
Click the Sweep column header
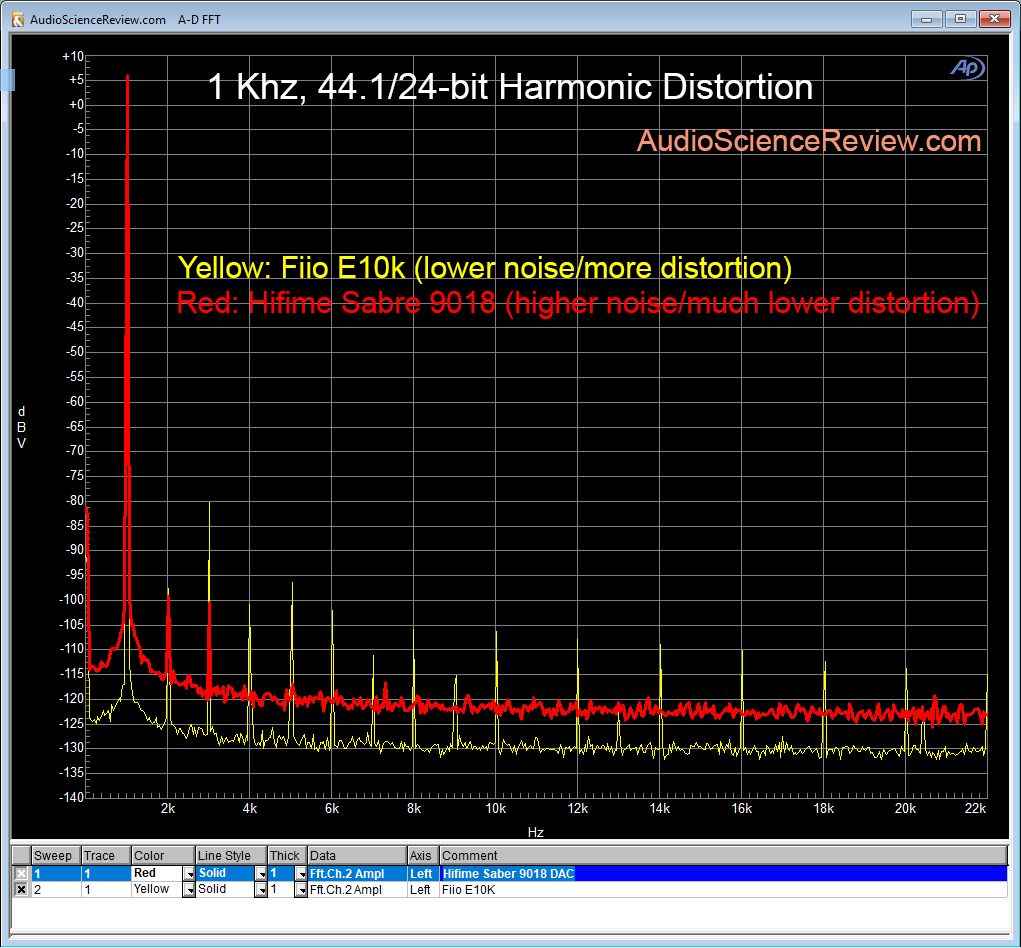pos(56,856)
